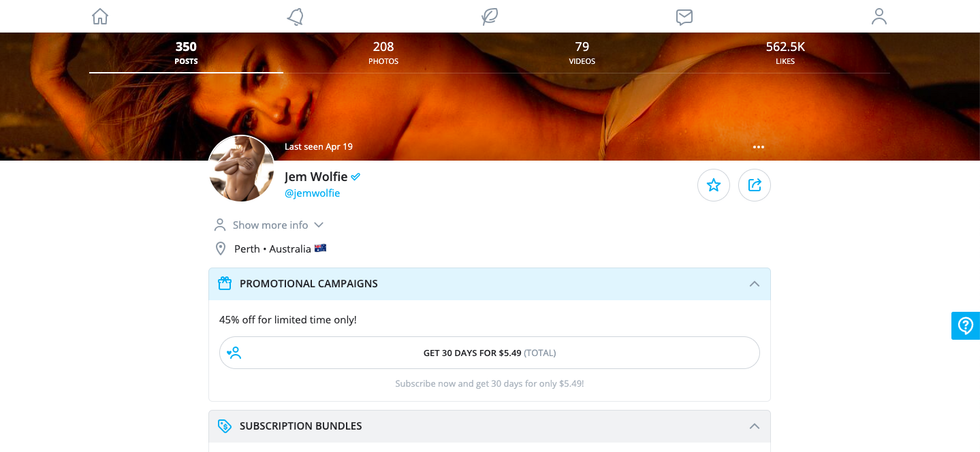Open the messages envelope icon
Image resolution: width=980 pixels, height=452 pixels.
point(684,16)
